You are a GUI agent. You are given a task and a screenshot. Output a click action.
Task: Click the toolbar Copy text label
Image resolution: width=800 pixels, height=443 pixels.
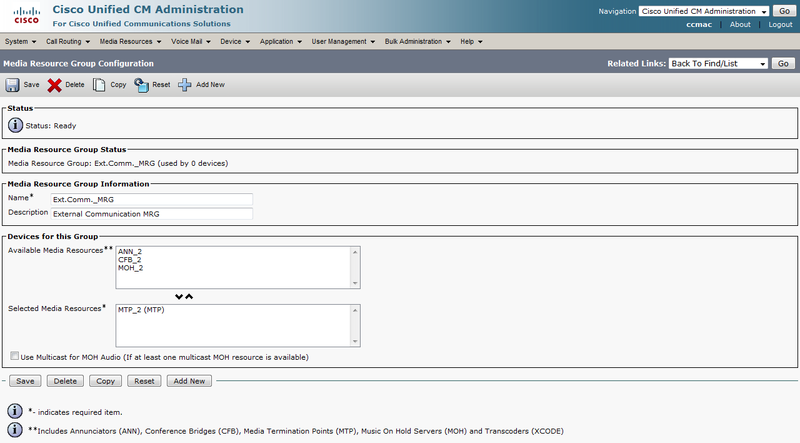(118, 85)
